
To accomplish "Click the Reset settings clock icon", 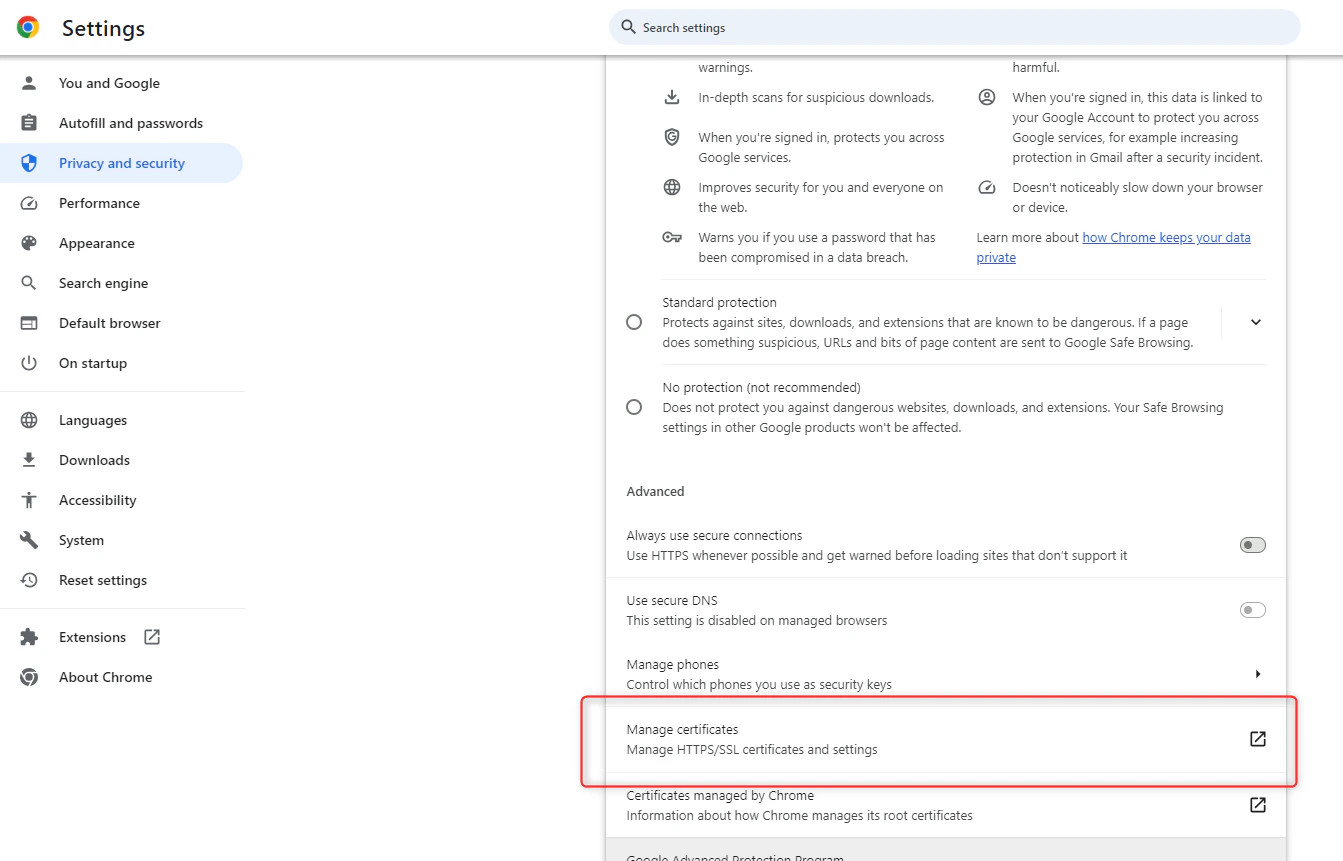I will [x=28, y=580].
